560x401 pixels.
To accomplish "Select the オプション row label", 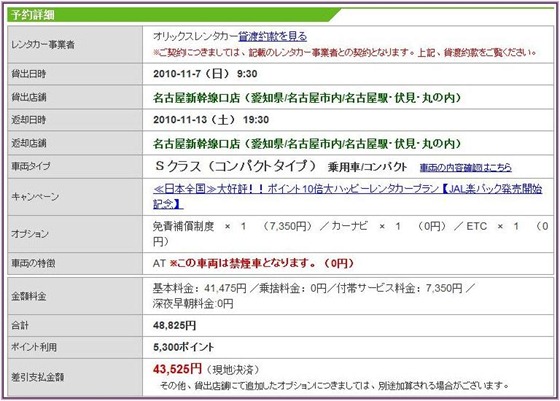I will (30, 234).
